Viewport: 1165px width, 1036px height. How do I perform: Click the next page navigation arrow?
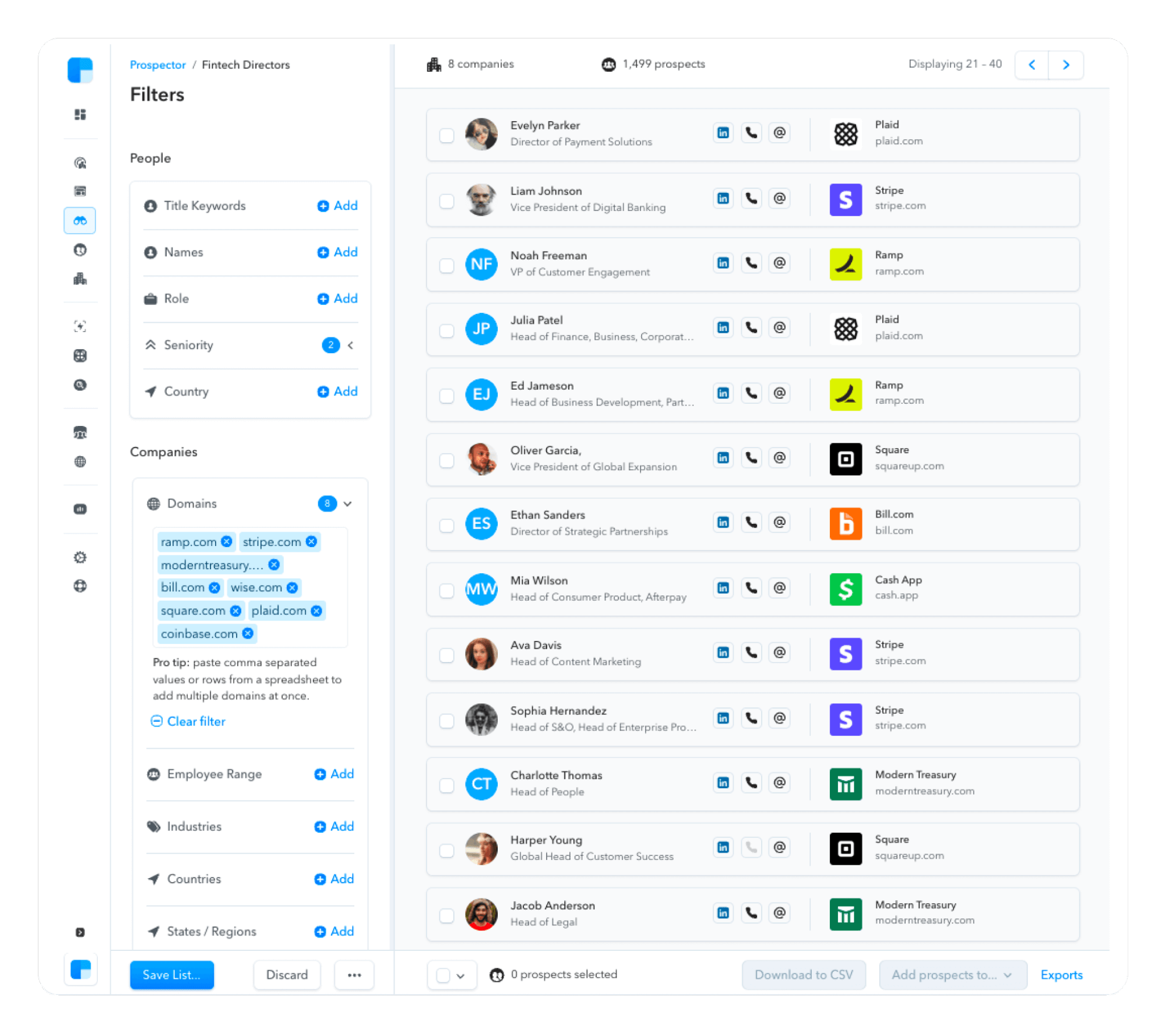pyautogui.click(x=1066, y=65)
